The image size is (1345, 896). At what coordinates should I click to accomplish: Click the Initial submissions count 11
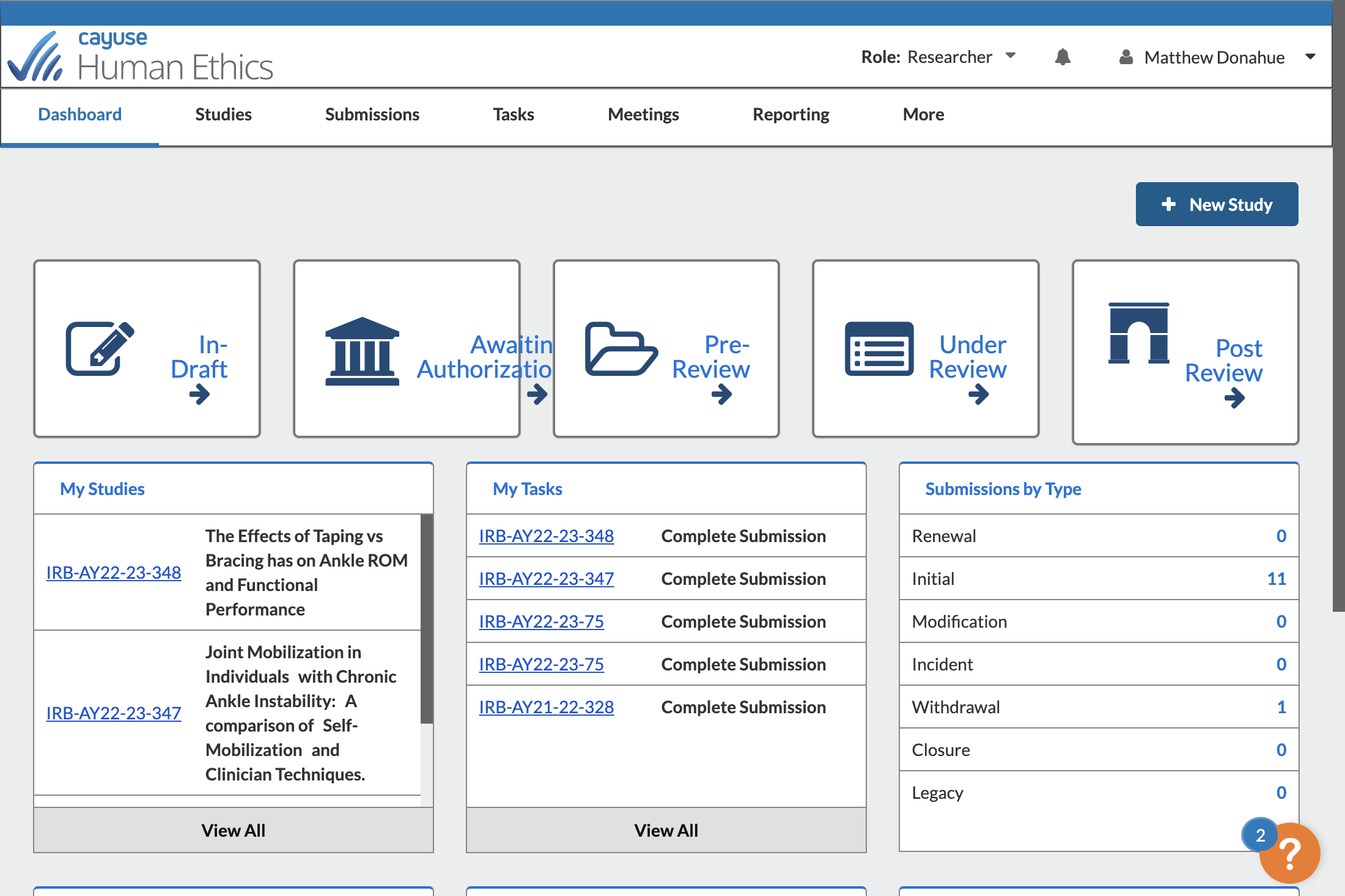click(x=1277, y=579)
